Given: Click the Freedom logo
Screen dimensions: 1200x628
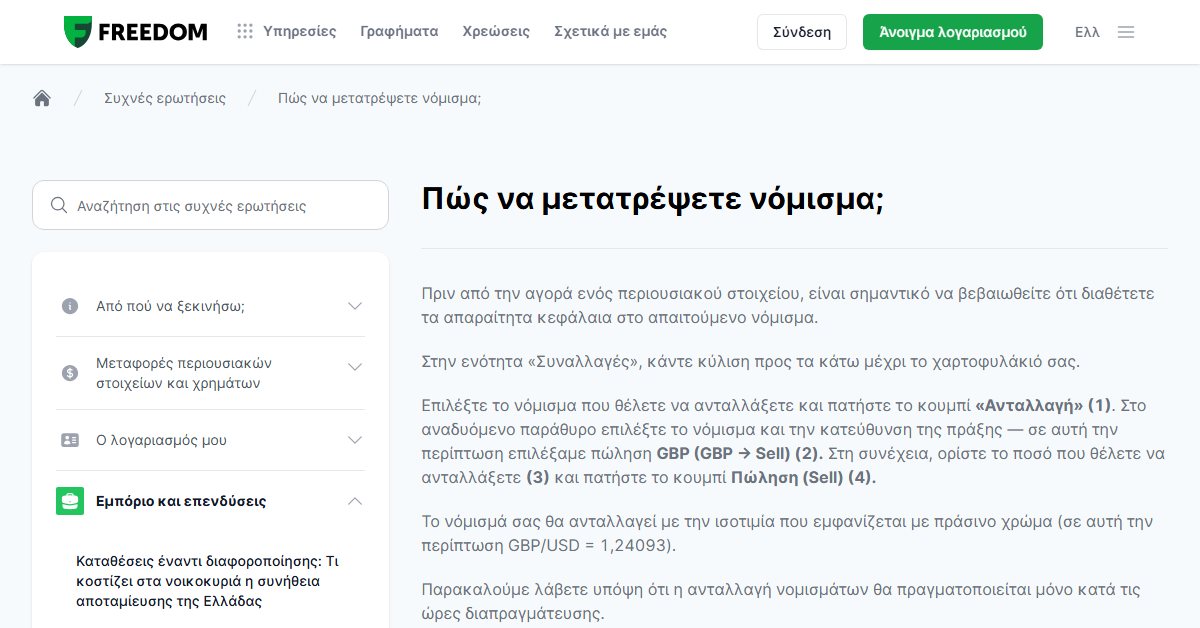Looking at the screenshot, I should coord(135,32).
